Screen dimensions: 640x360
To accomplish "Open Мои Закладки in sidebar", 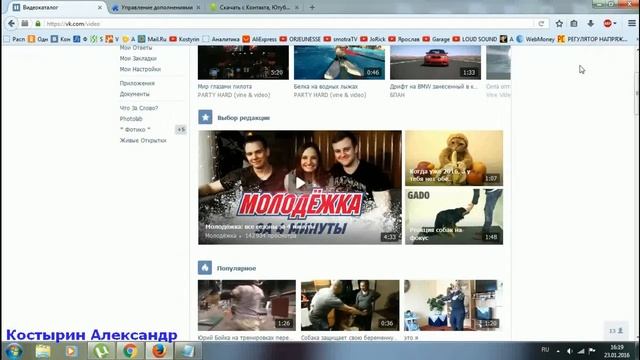I will coord(138,58).
